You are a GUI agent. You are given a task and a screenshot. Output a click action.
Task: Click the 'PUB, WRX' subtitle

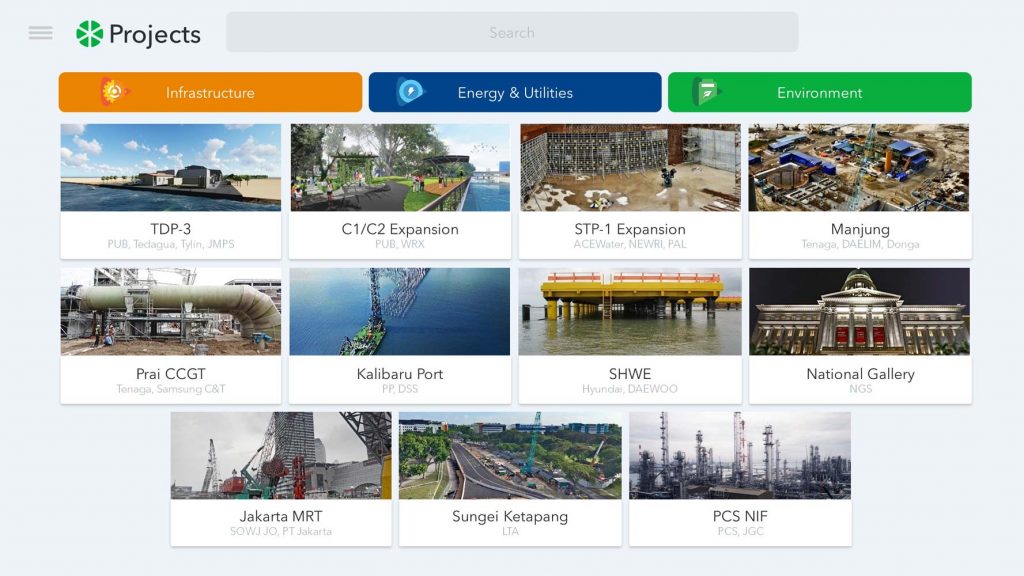point(400,244)
